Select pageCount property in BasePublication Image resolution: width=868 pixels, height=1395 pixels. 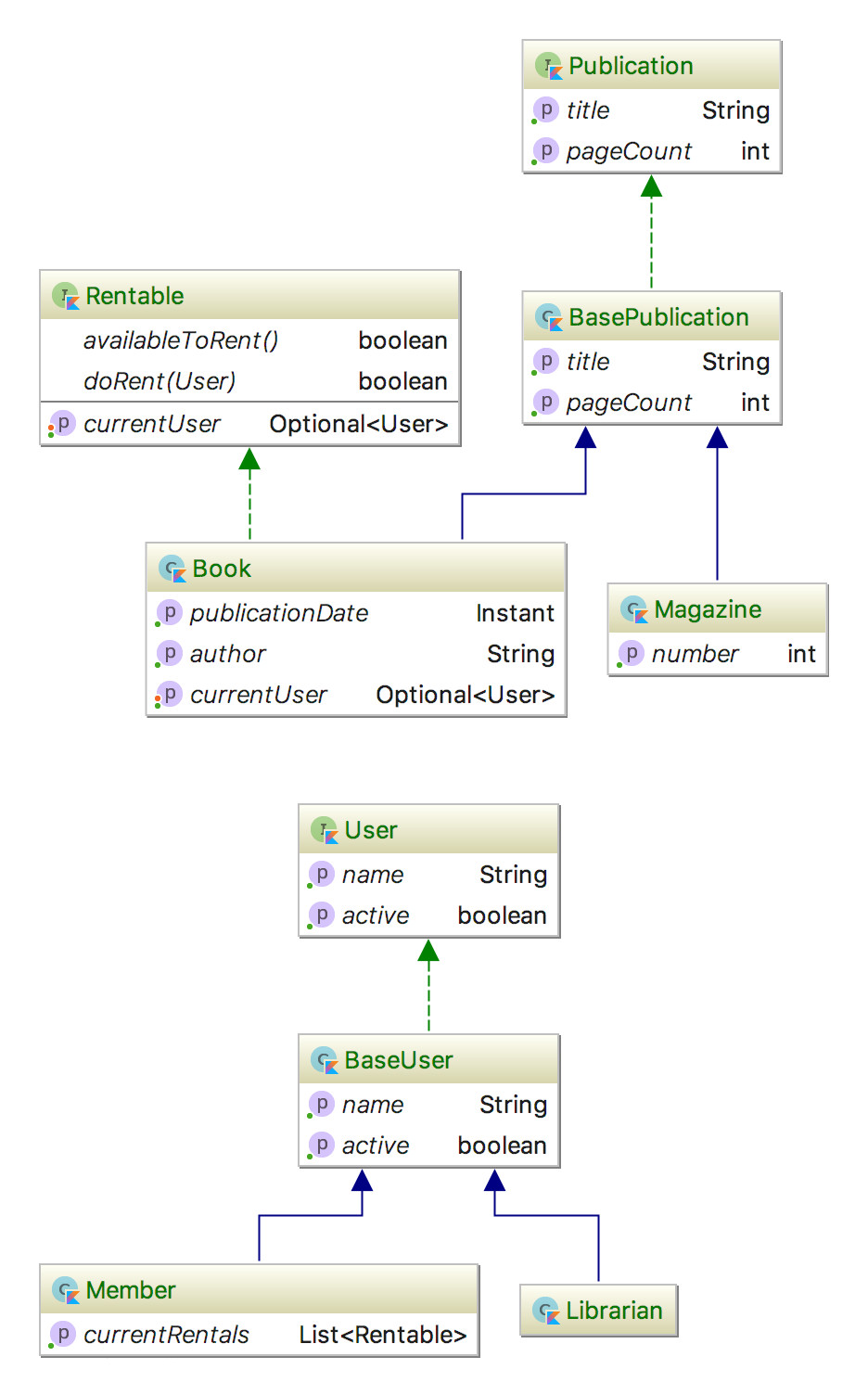652,403
